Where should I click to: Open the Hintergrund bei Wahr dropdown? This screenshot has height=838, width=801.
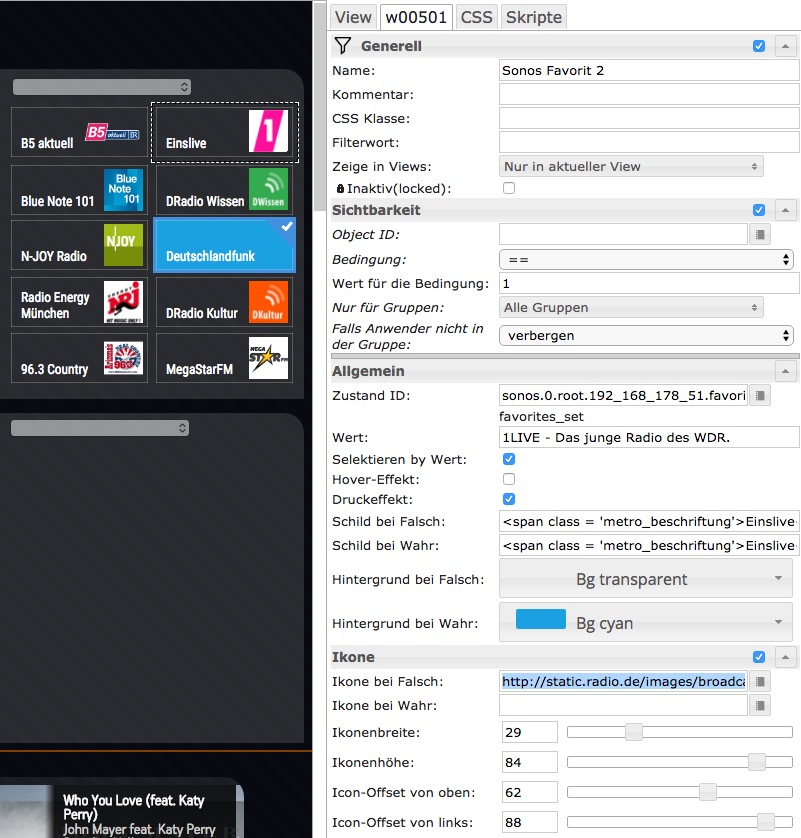click(x=648, y=623)
